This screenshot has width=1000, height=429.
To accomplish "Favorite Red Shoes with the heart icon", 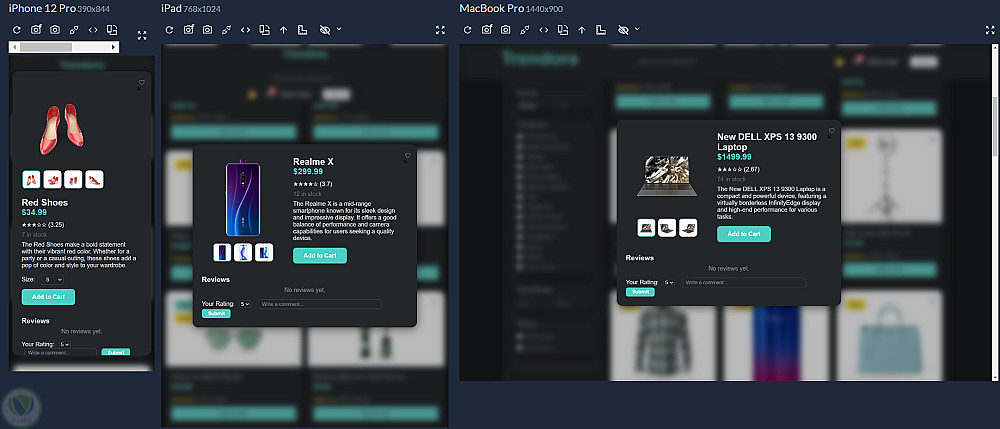I will [x=142, y=82].
